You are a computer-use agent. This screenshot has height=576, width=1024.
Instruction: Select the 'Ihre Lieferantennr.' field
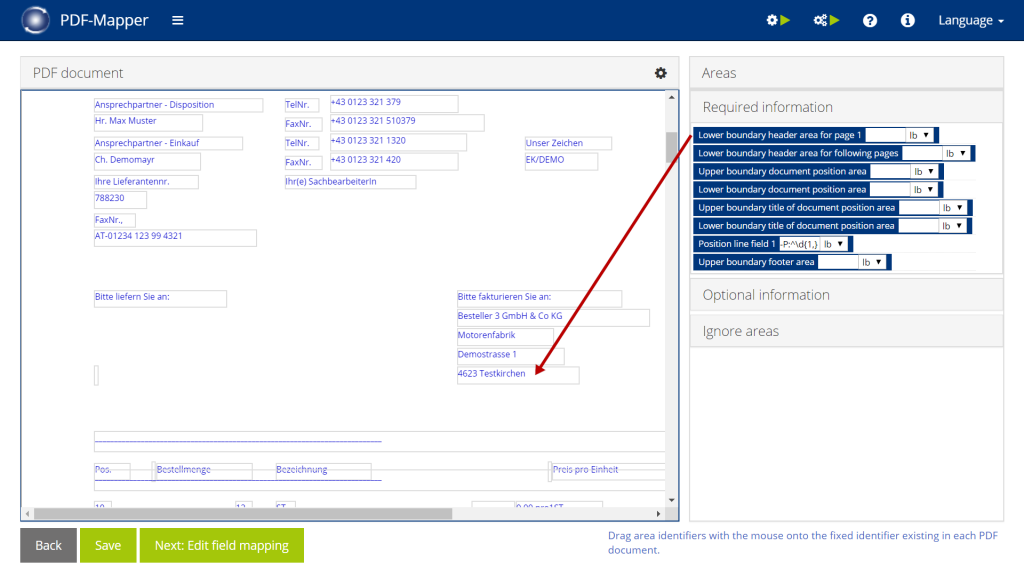click(146, 182)
